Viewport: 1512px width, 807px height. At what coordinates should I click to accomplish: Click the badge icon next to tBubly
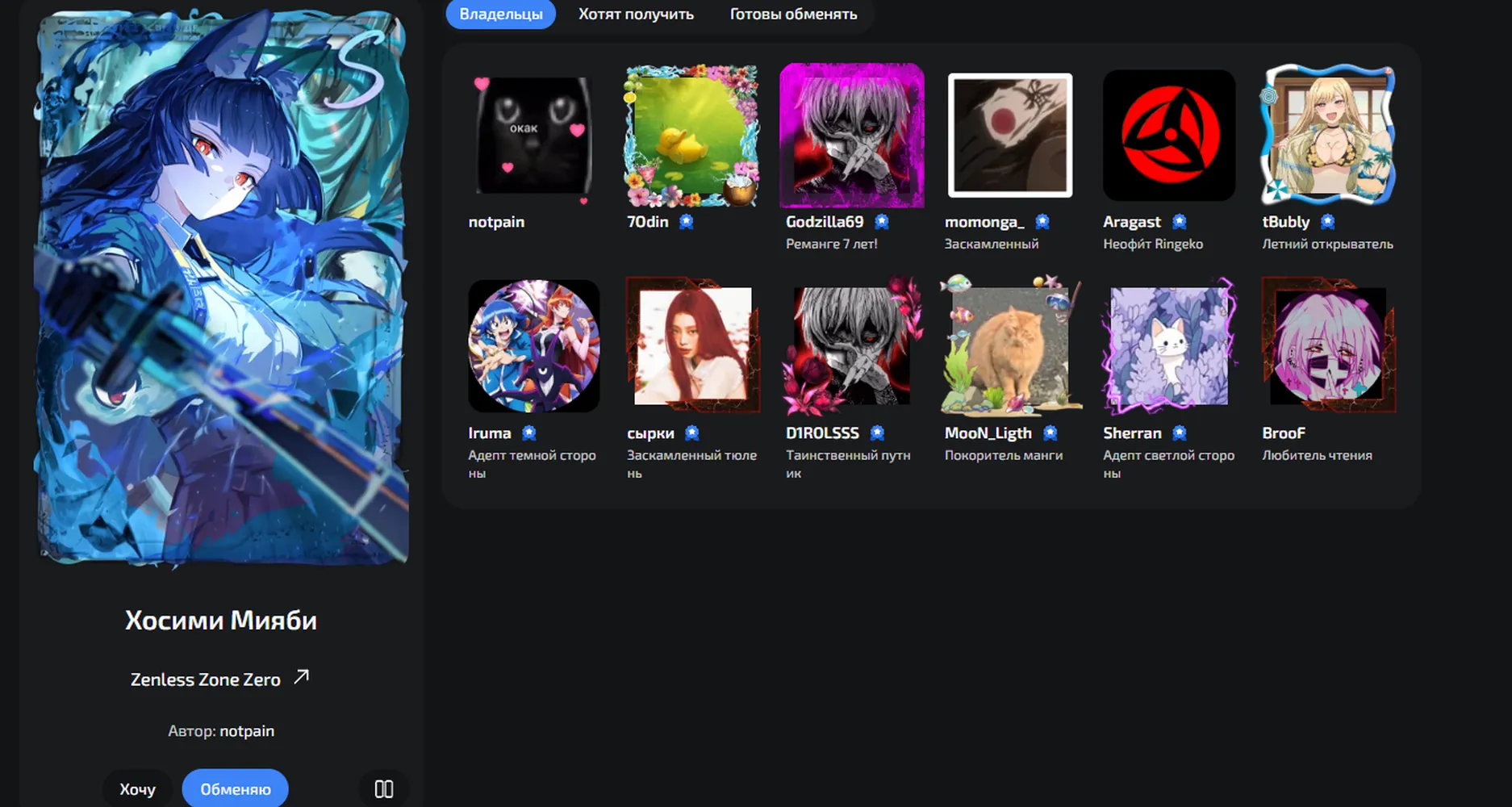1328,221
